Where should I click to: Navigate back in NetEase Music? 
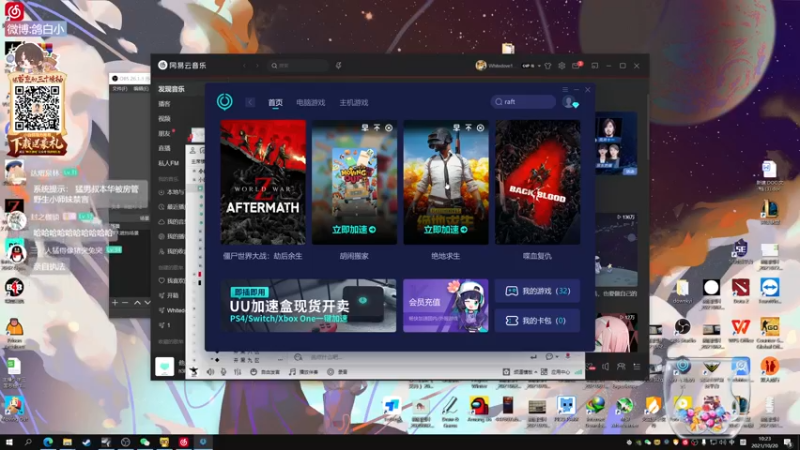point(244,66)
